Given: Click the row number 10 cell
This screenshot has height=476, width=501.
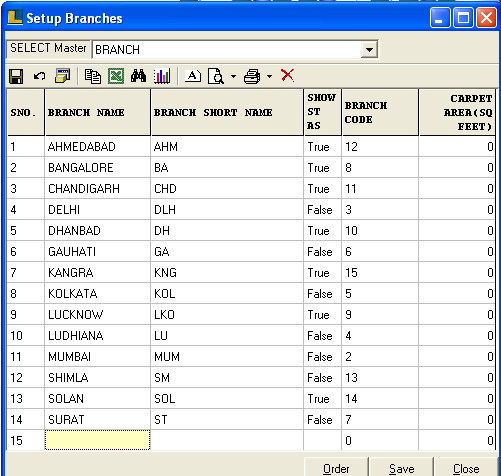Looking at the screenshot, I should coord(26,335).
